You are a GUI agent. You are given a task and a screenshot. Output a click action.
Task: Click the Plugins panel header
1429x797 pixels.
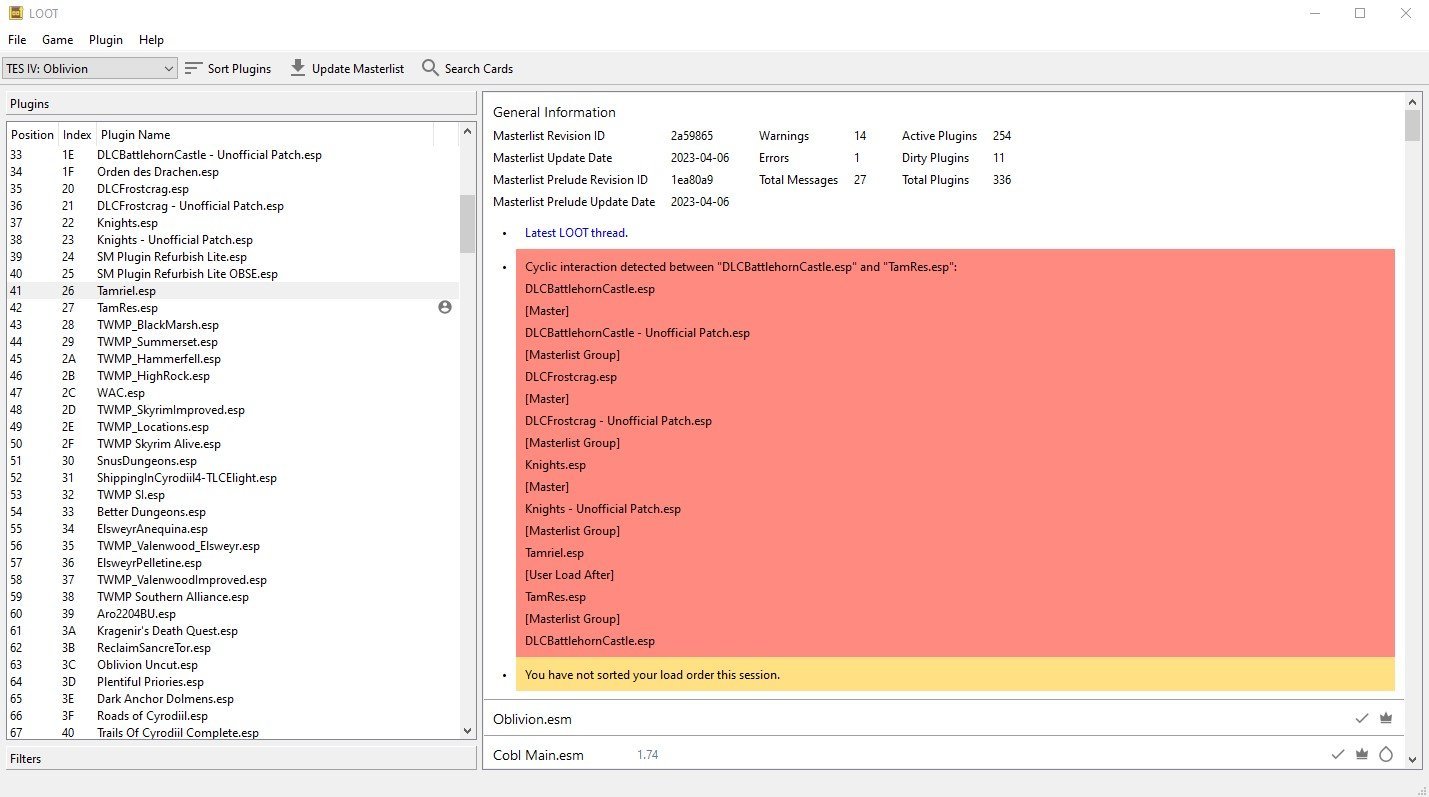pyautogui.click(x=240, y=104)
